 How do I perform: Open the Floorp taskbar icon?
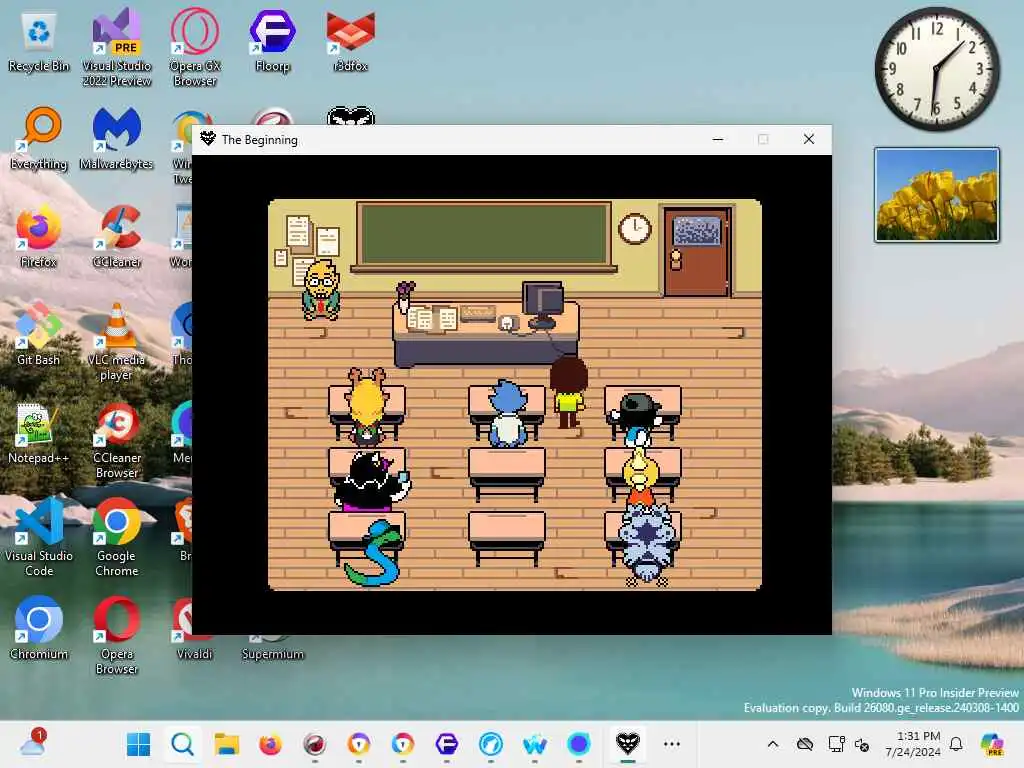click(x=447, y=744)
